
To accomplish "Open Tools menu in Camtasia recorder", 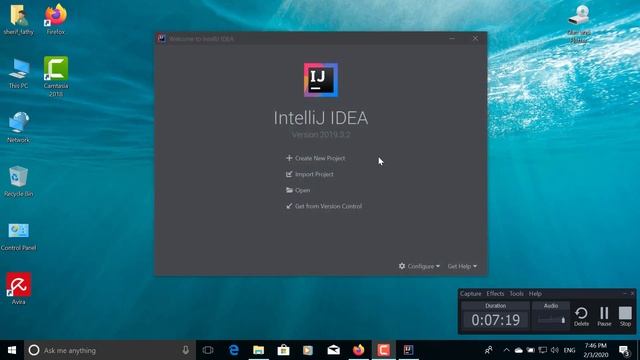I will click(x=516, y=293).
